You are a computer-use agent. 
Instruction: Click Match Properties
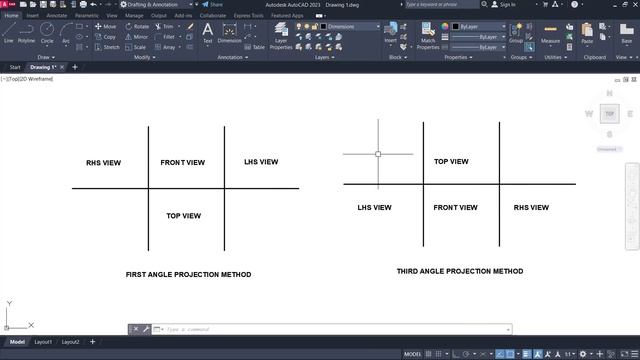coord(428,36)
